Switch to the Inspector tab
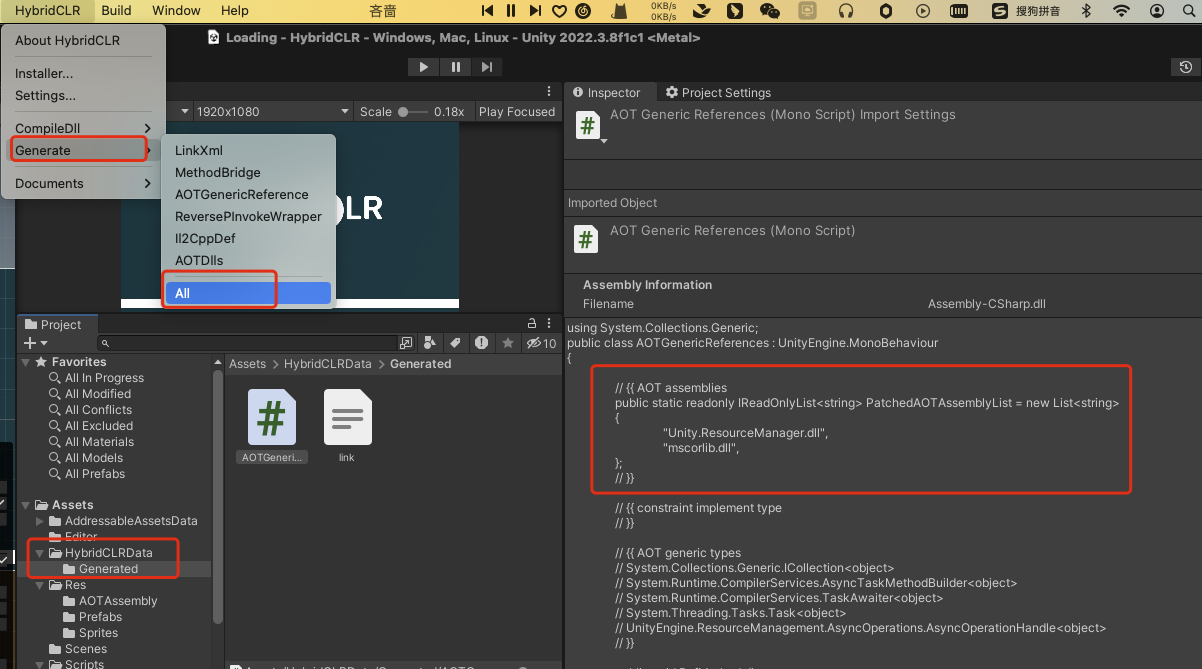 click(607, 92)
